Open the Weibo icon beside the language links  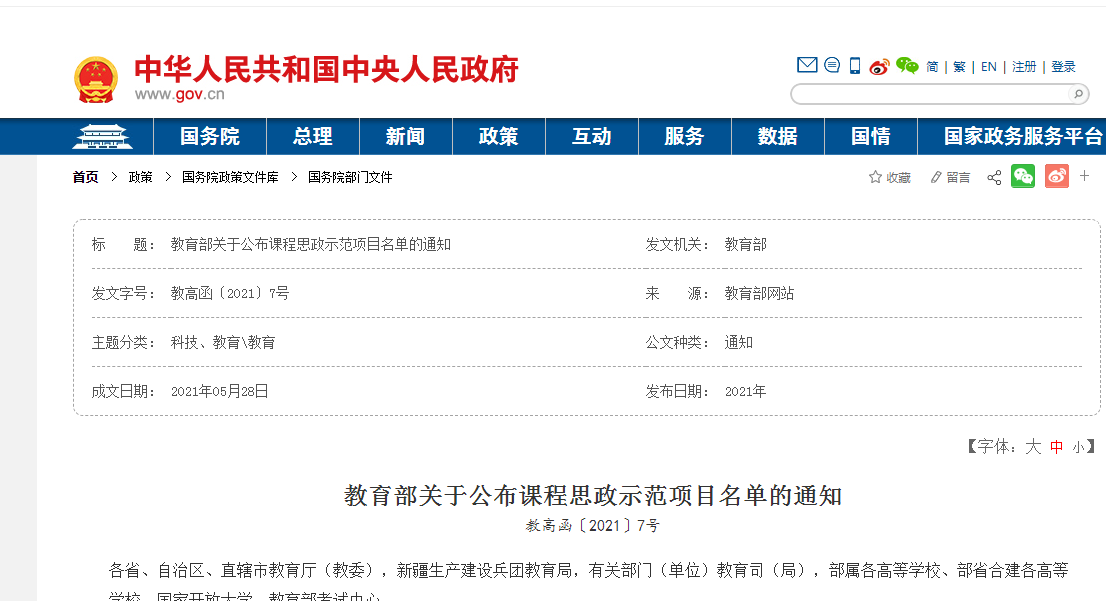879,67
